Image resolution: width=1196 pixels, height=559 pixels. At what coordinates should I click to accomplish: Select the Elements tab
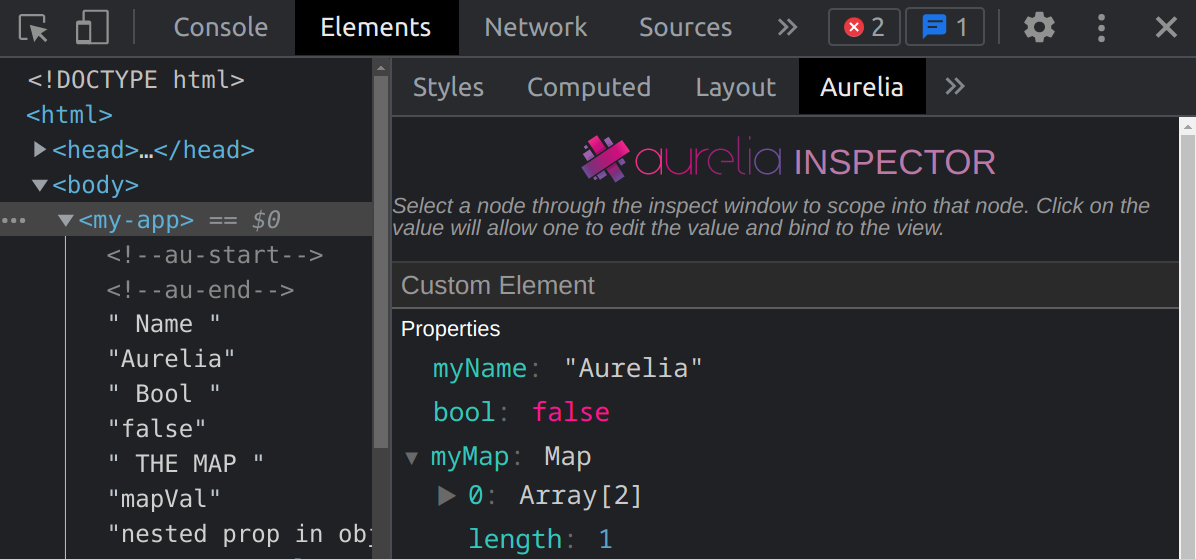tap(376, 28)
